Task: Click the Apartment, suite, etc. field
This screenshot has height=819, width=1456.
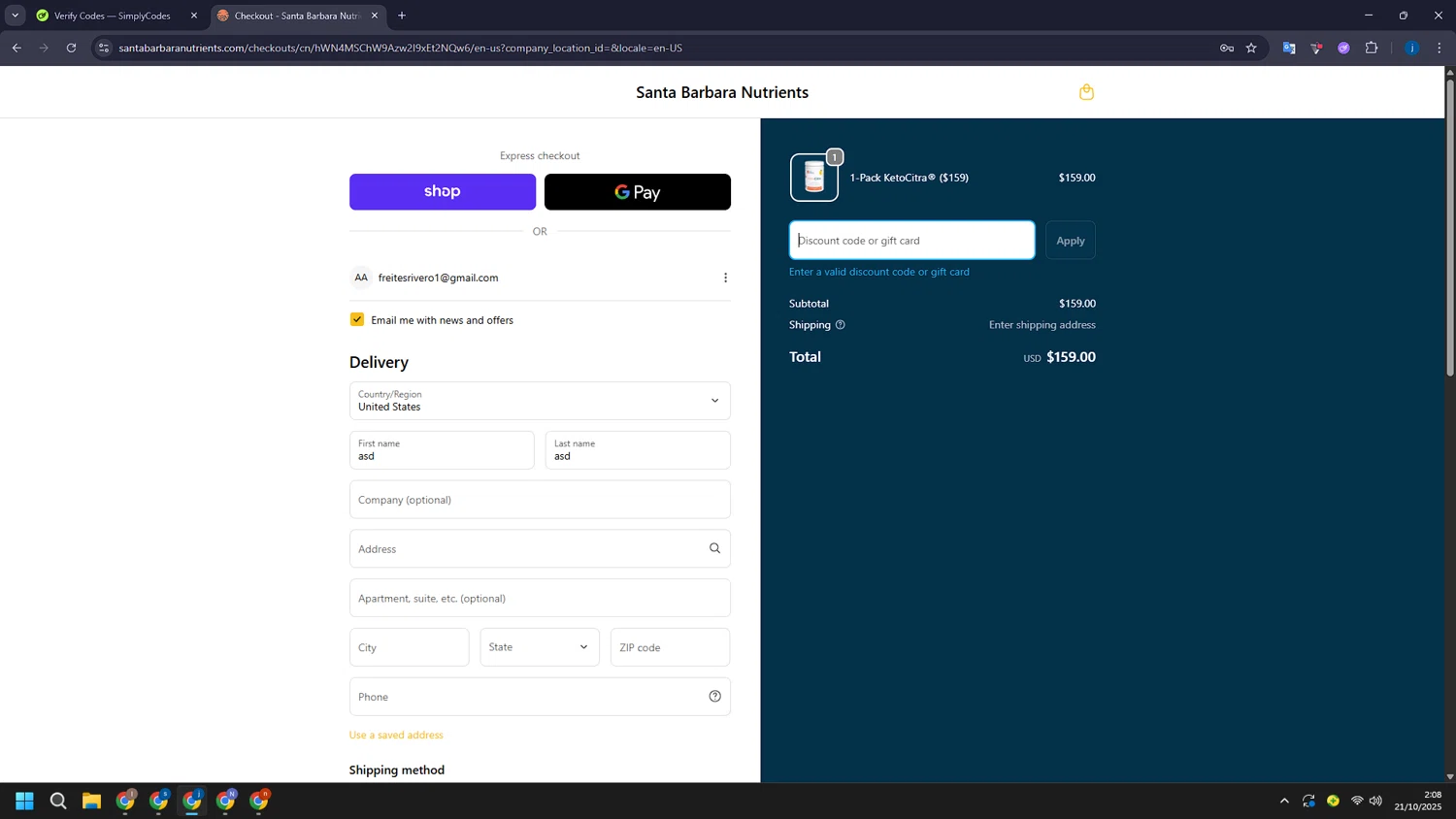Action: [x=540, y=598]
